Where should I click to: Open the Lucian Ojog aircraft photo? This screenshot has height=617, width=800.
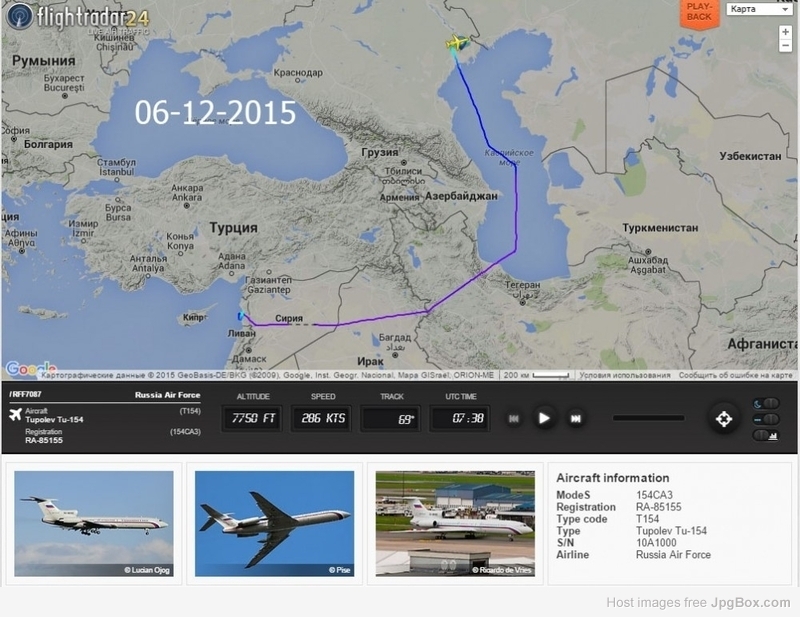[94, 524]
